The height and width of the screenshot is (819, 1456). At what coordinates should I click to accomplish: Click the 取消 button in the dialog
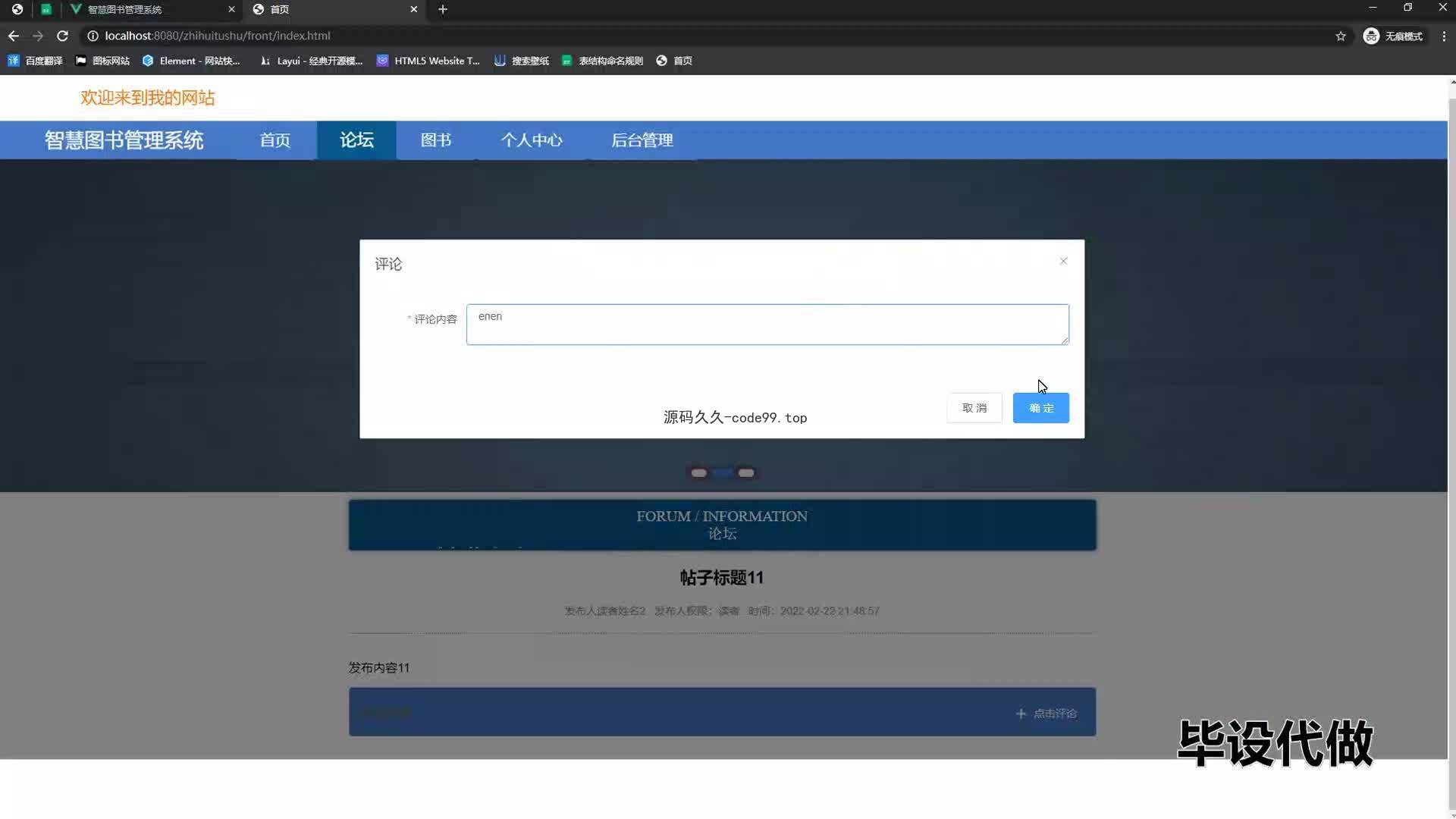point(974,408)
